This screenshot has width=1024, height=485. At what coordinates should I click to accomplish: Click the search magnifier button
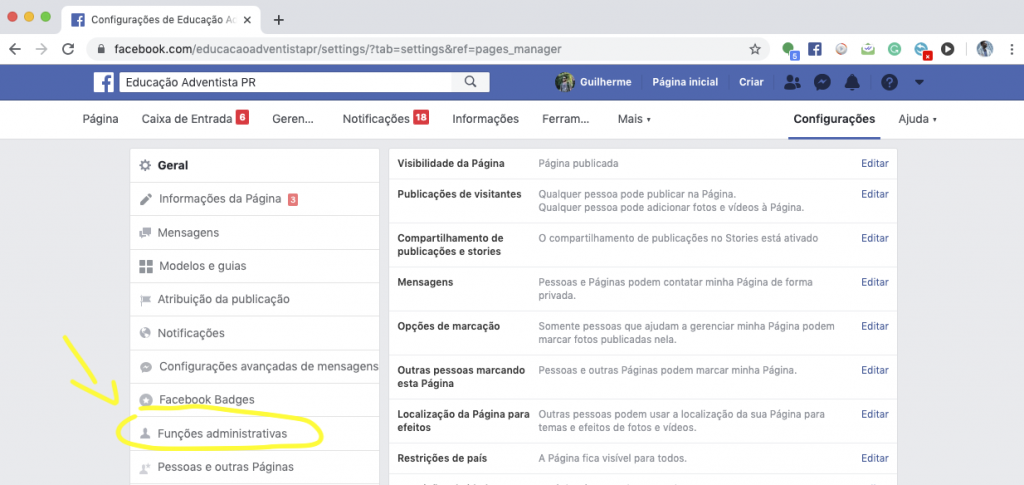pyautogui.click(x=470, y=82)
